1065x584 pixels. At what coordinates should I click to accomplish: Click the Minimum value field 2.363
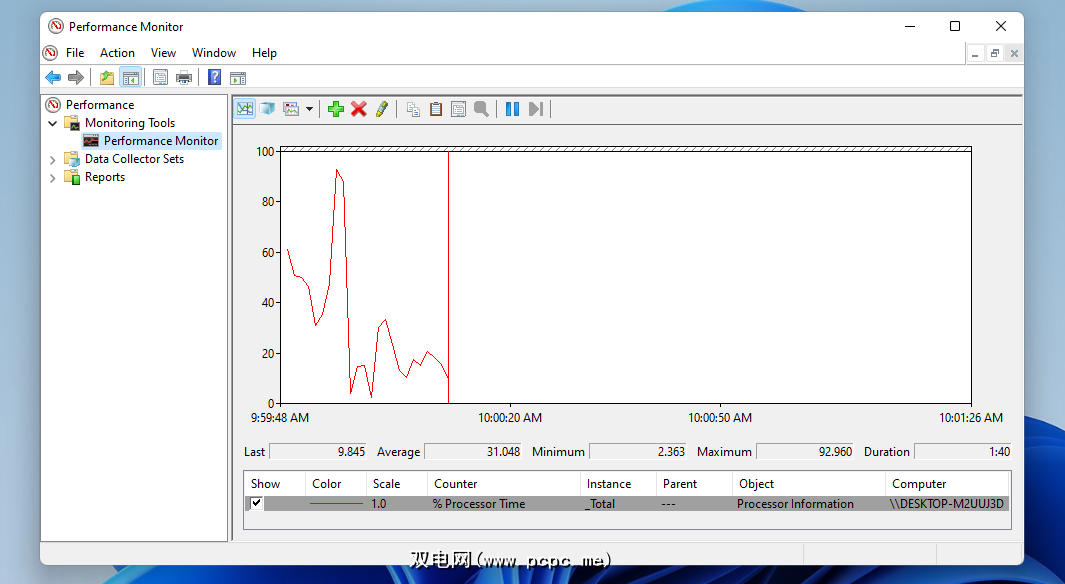[x=638, y=452]
